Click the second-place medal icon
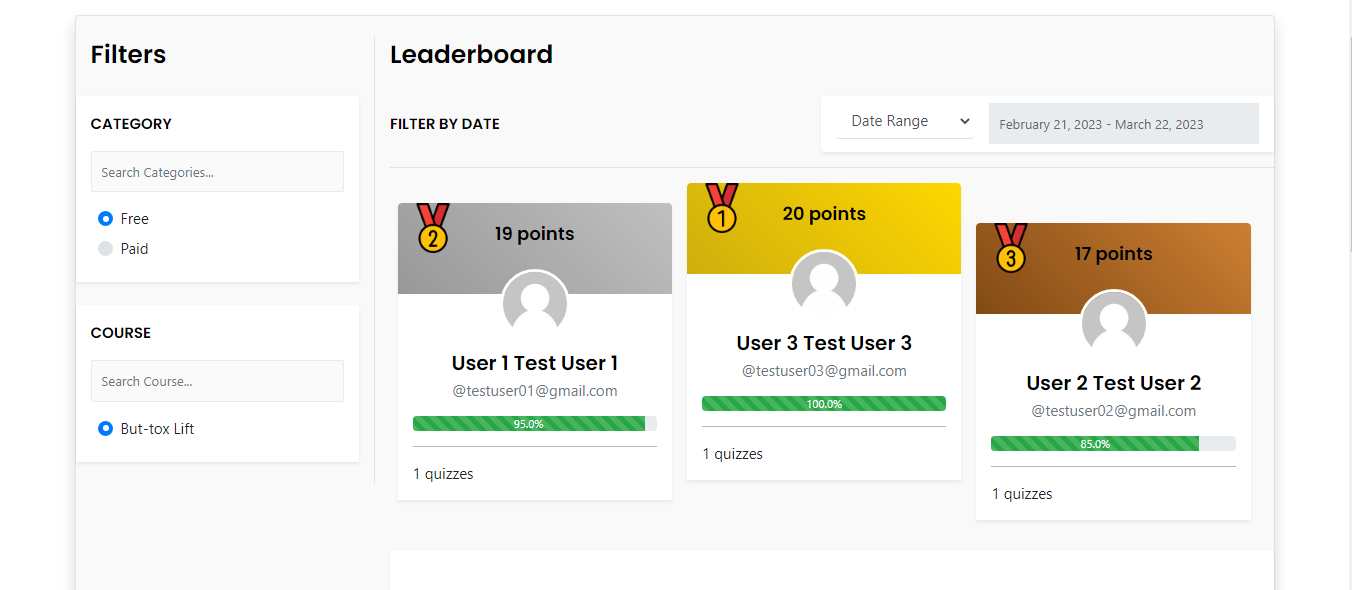The height and width of the screenshot is (590, 1352). pos(433,228)
